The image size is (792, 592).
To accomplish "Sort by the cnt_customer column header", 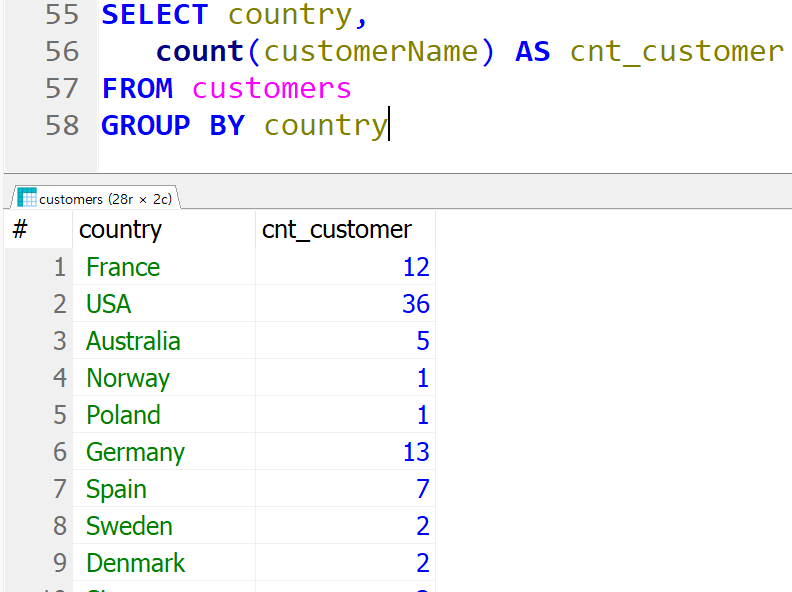I will [x=345, y=230].
